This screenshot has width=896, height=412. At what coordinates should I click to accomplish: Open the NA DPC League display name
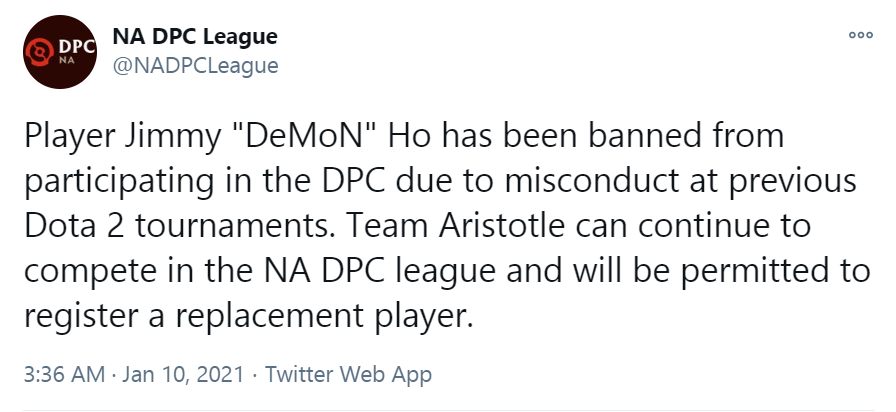tap(195, 37)
